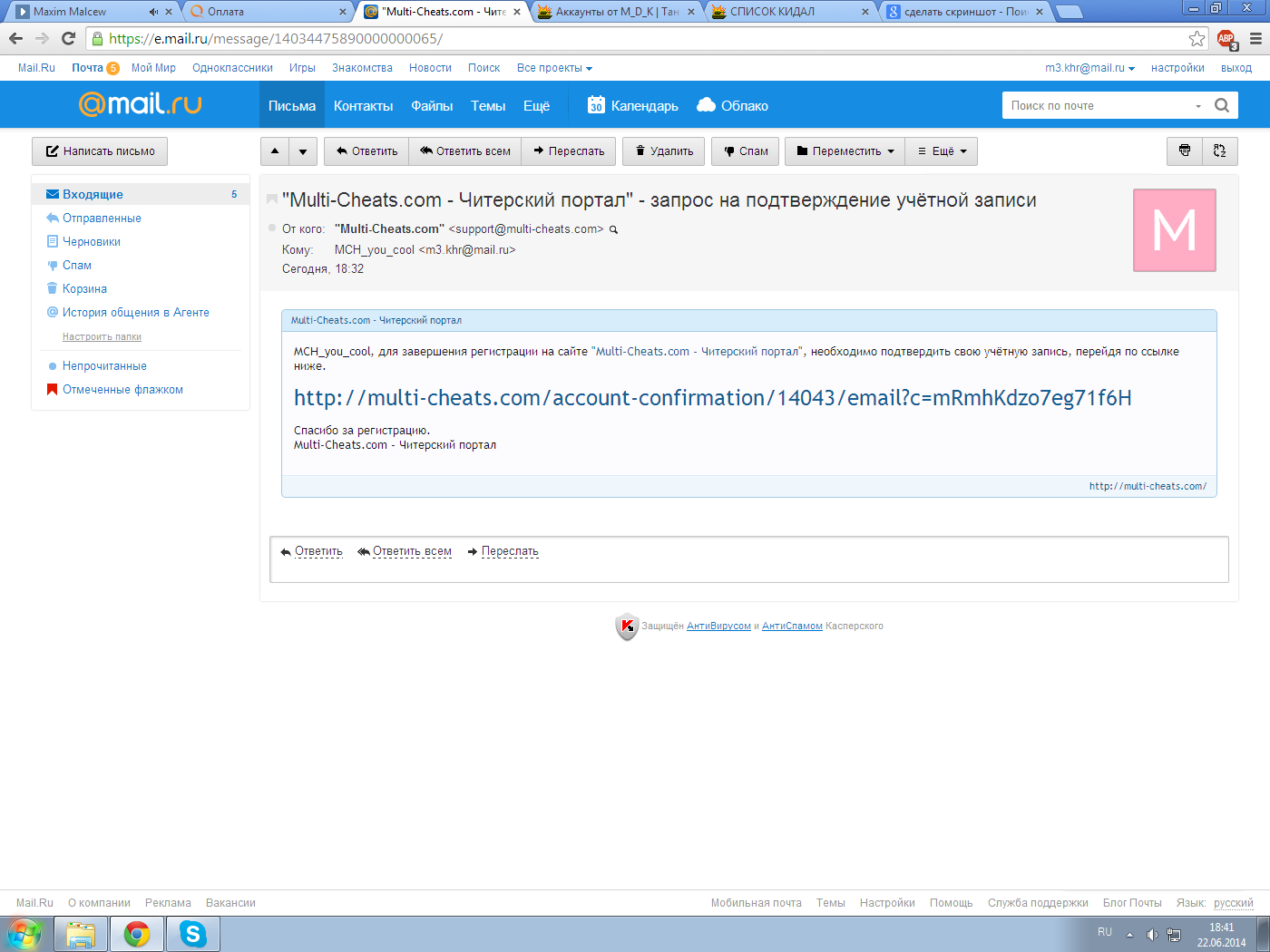The width and height of the screenshot is (1270, 952).
Task: Open message in new window icon
Action: [1219, 151]
